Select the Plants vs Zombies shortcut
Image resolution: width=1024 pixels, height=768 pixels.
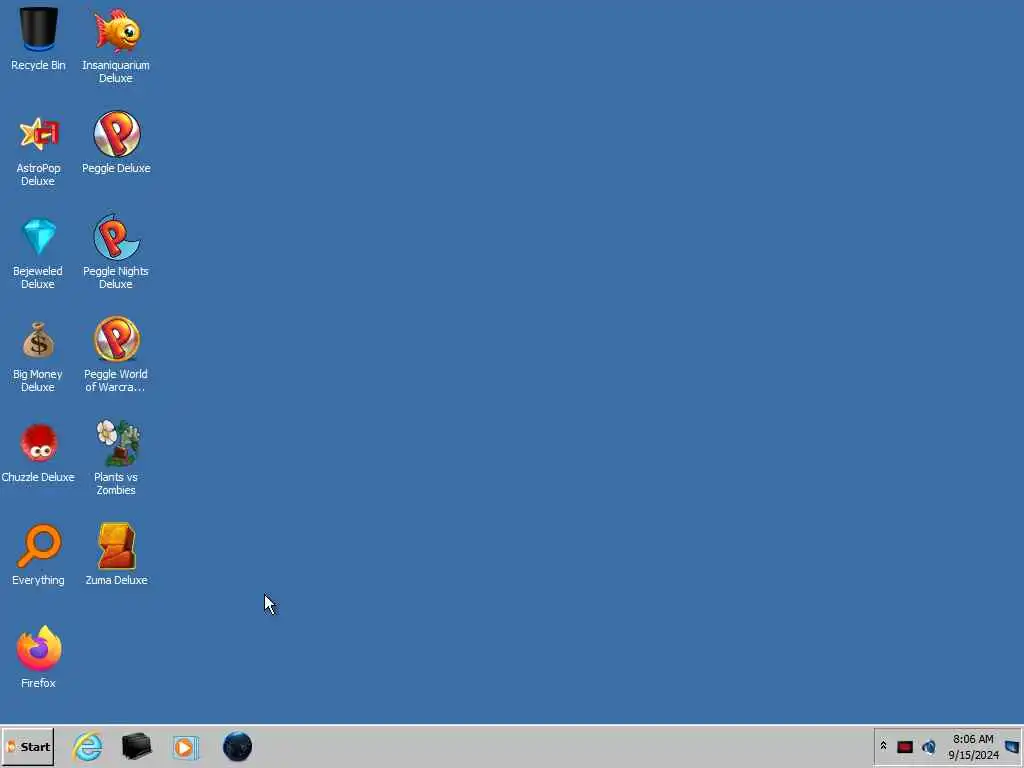click(x=118, y=443)
